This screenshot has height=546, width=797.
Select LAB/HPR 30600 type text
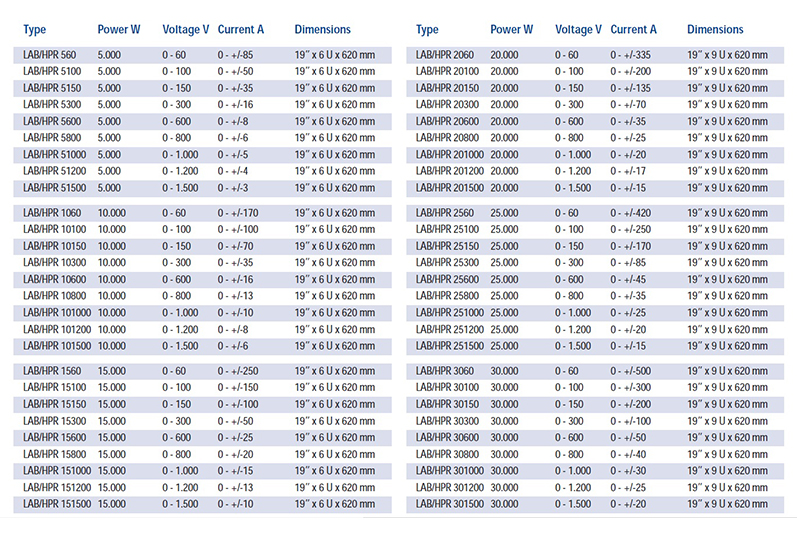[x=447, y=438]
